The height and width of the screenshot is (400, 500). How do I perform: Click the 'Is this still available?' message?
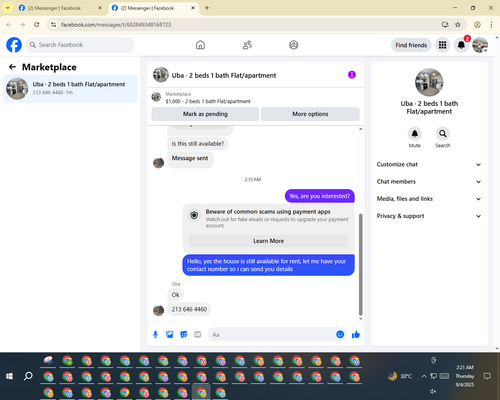click(198, 144)
